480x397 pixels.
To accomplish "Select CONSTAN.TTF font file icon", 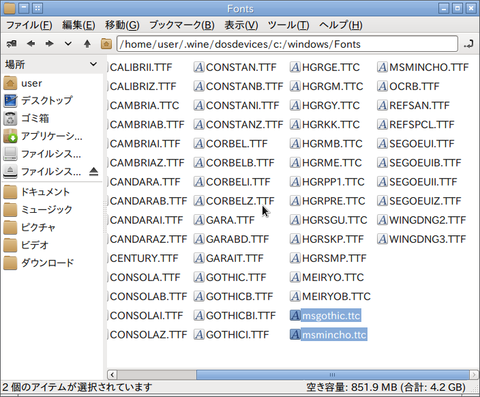I will pyautogui.click(x=199, y=67).
